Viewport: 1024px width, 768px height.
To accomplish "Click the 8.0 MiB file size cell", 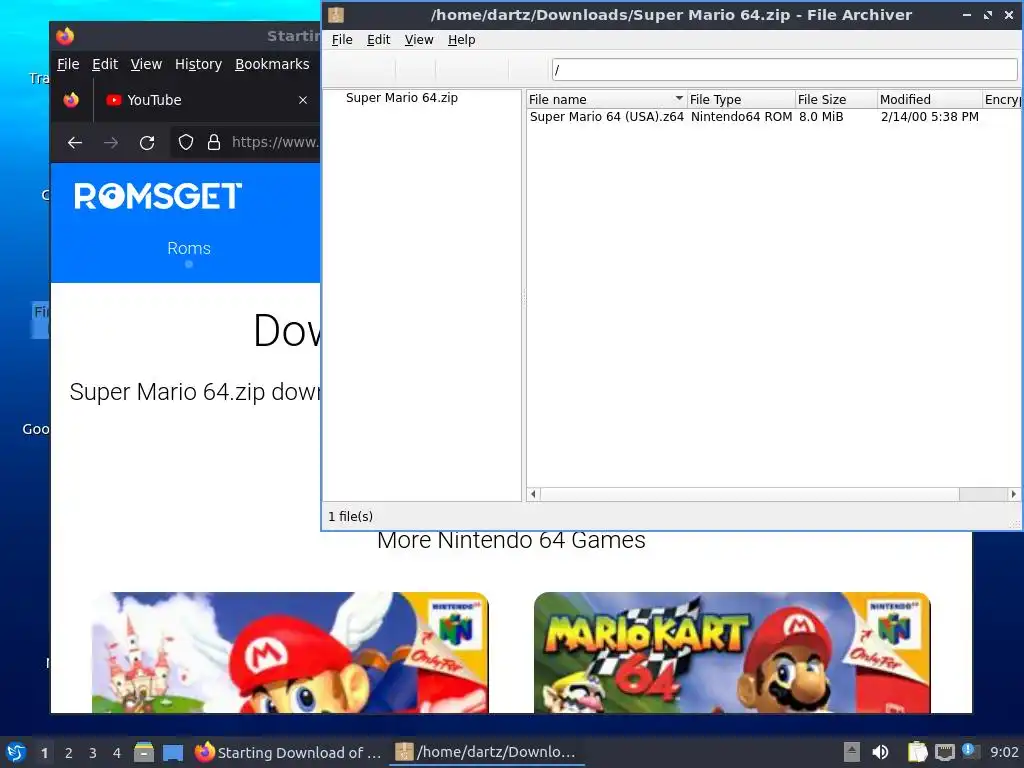I will click(x=821, y=117).
